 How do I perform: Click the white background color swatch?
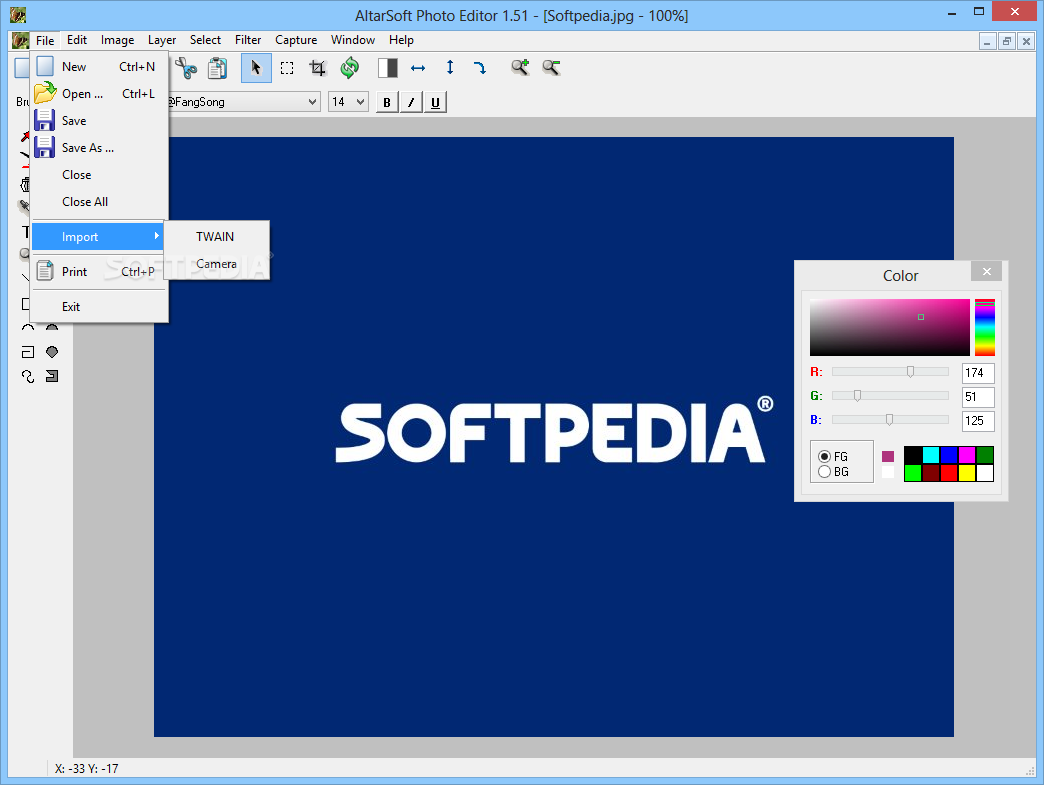pos(888,472)
